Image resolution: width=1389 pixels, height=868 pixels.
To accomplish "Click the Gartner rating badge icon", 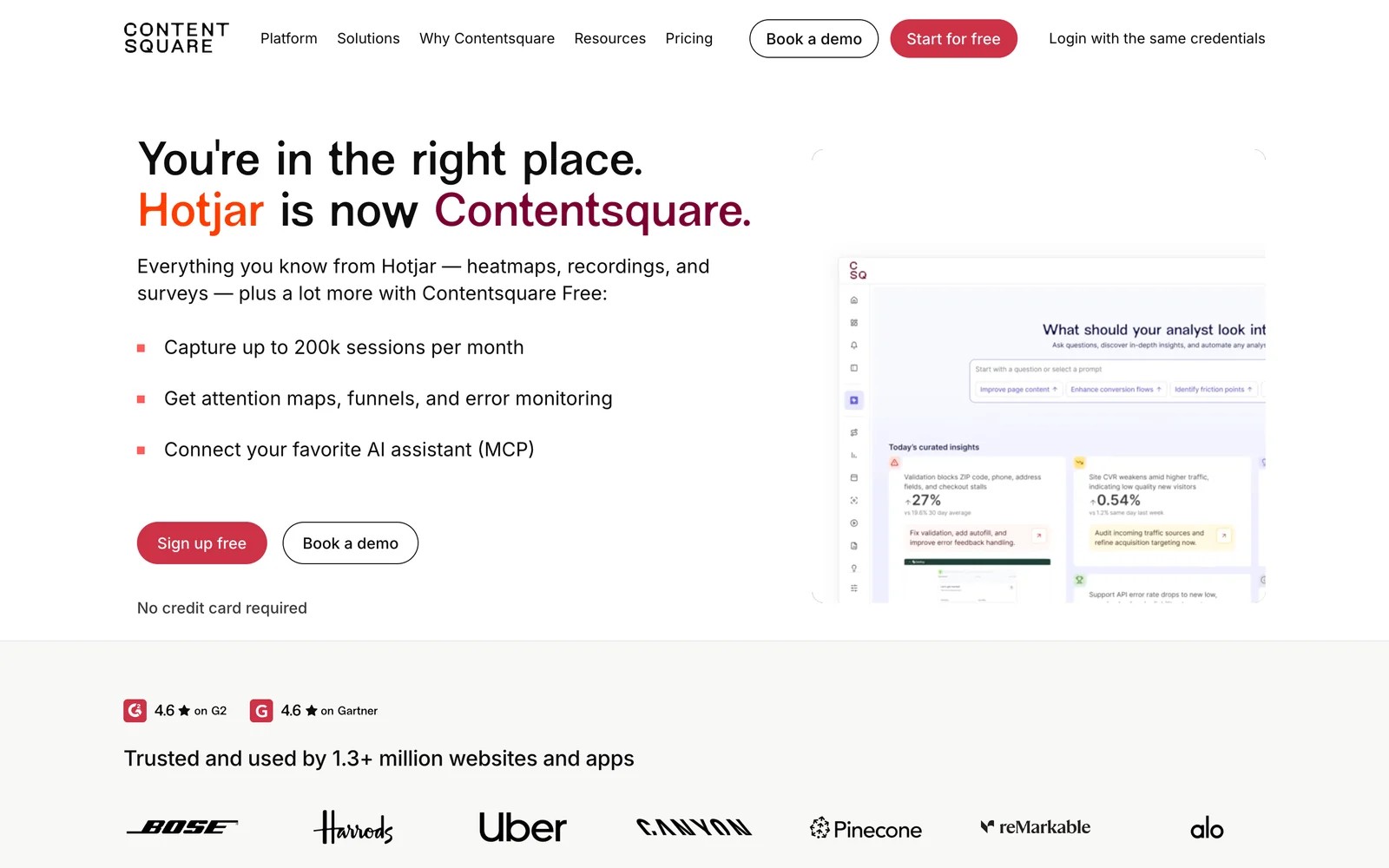I will coord(261,711).
